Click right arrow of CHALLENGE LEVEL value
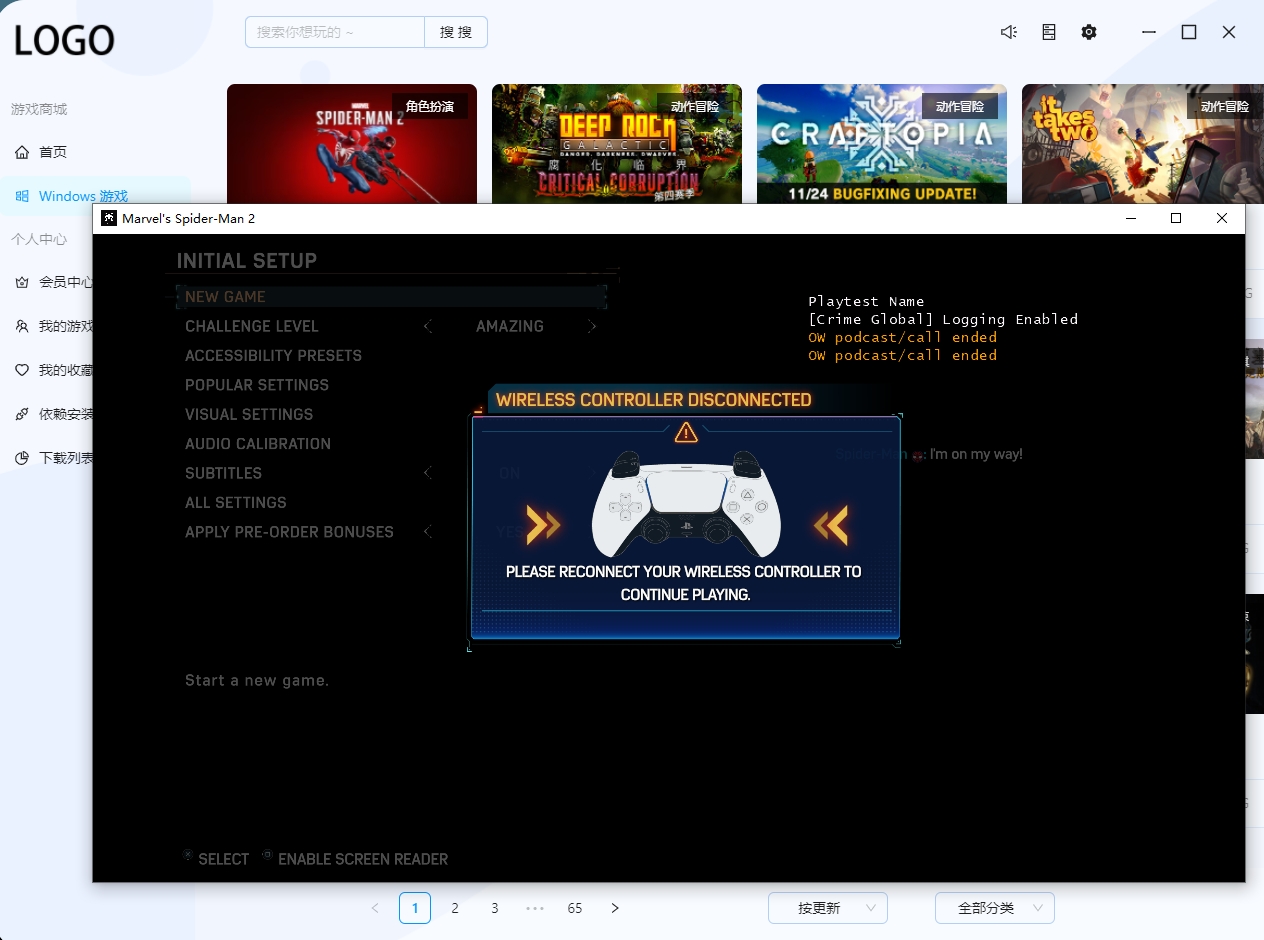 click(592, 326)
